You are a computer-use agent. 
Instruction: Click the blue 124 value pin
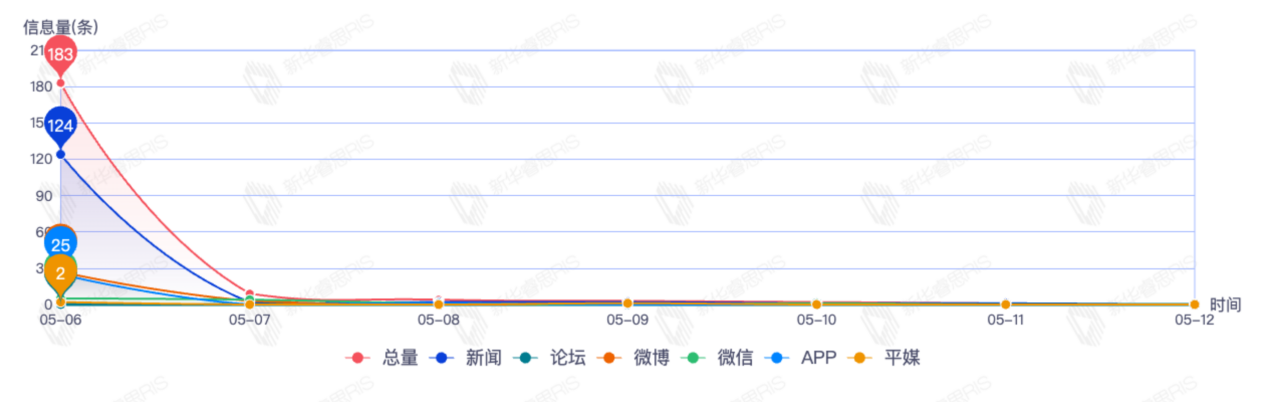pos(61,125)
